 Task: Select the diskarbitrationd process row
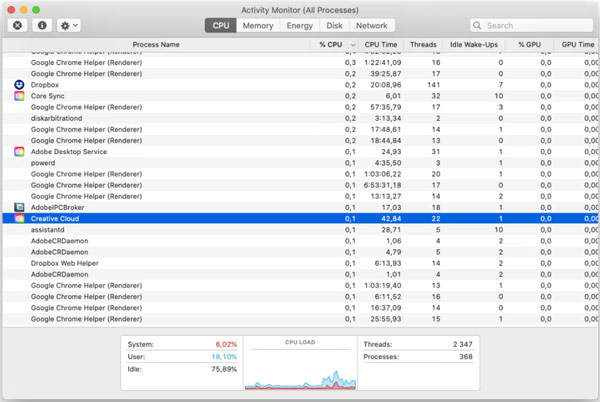(x=300, y=118)
